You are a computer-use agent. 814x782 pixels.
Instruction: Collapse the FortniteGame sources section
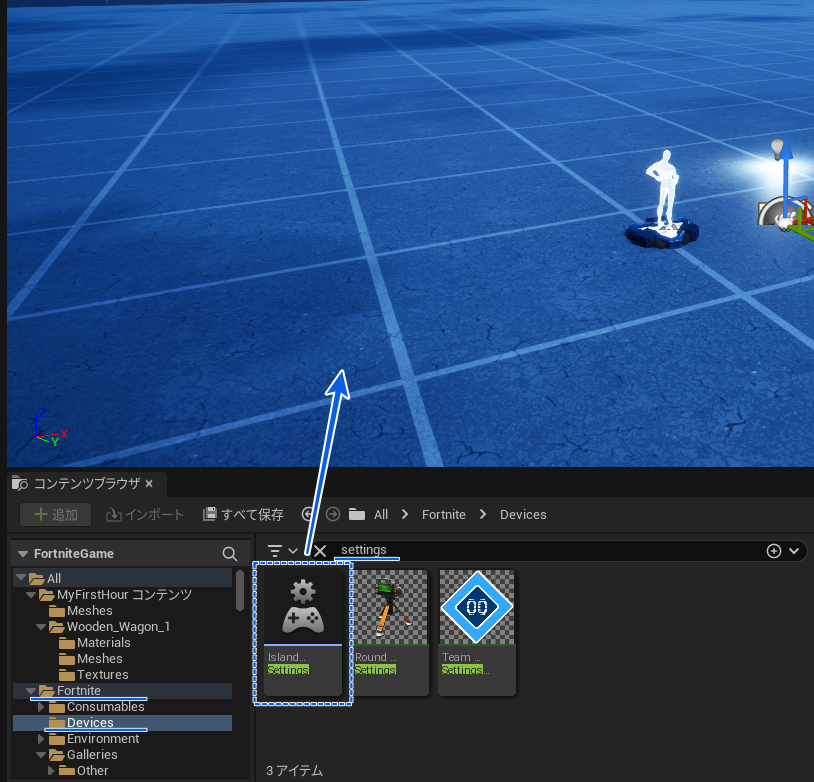pos(23,554)
